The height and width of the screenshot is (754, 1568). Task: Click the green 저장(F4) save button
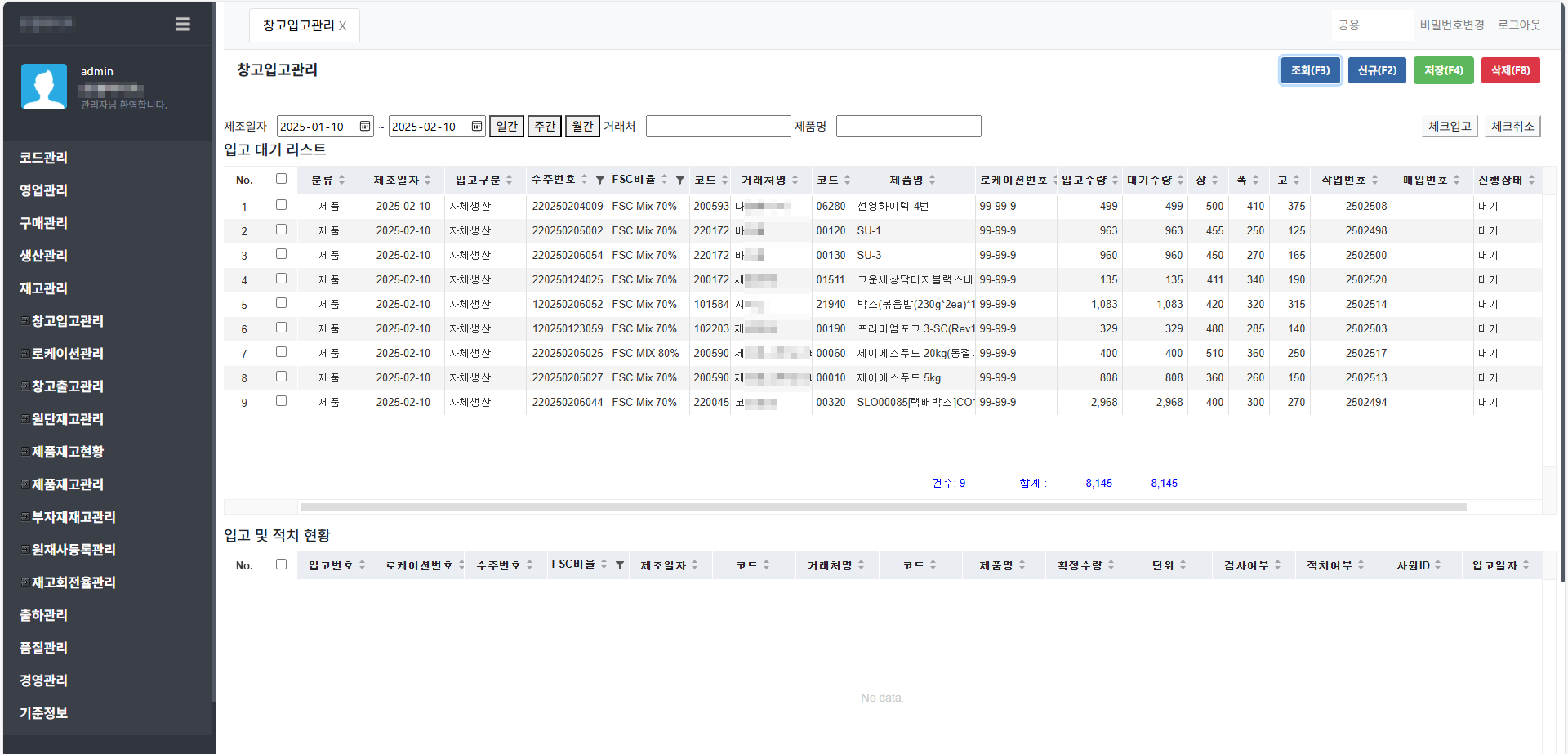[x=1444, y=70]
